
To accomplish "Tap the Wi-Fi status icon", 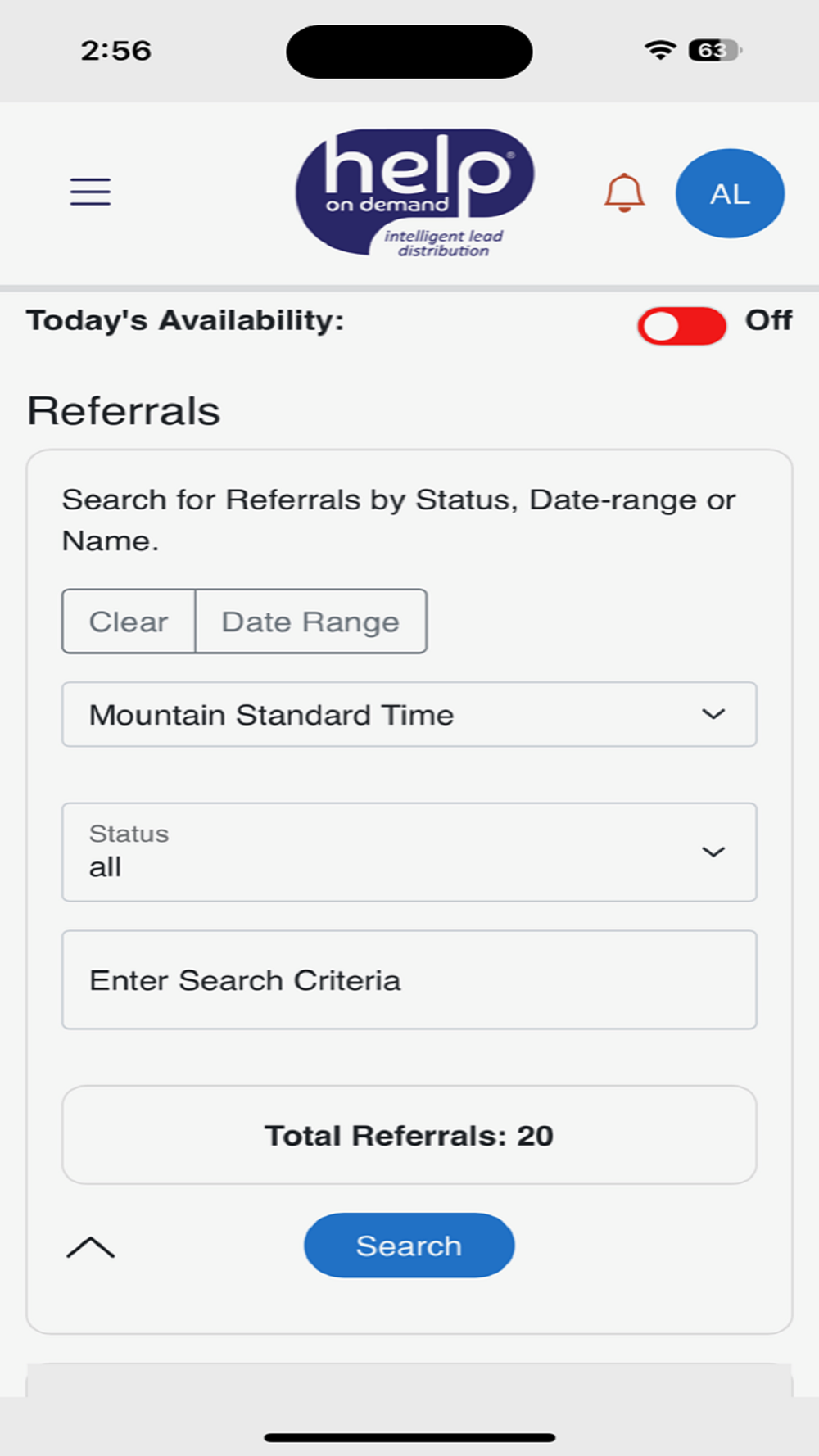I will coord(659,50).
